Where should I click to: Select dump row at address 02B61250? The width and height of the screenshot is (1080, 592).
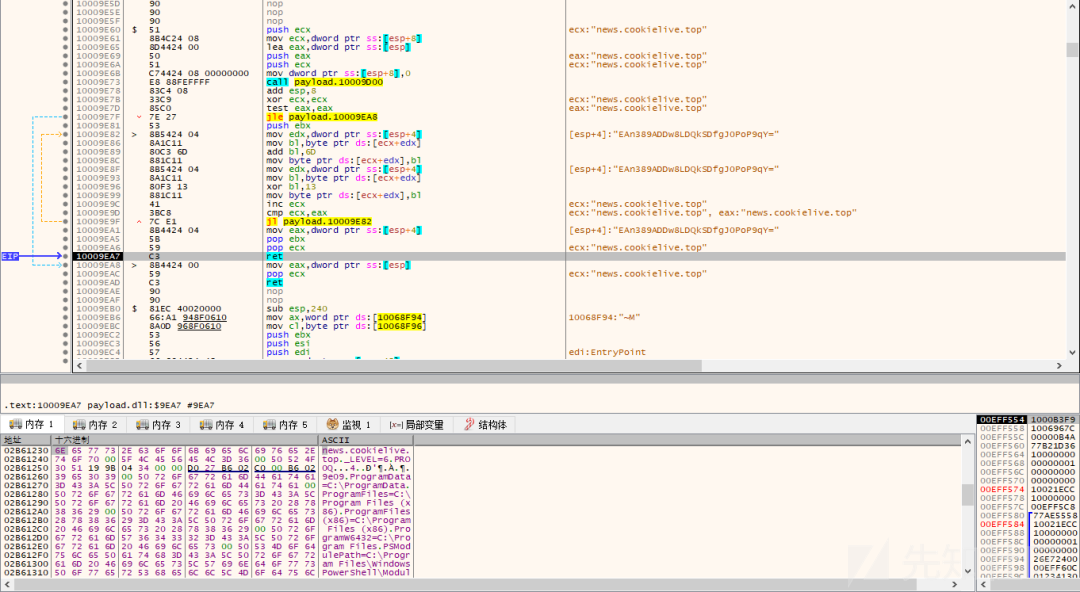(207, 468)
